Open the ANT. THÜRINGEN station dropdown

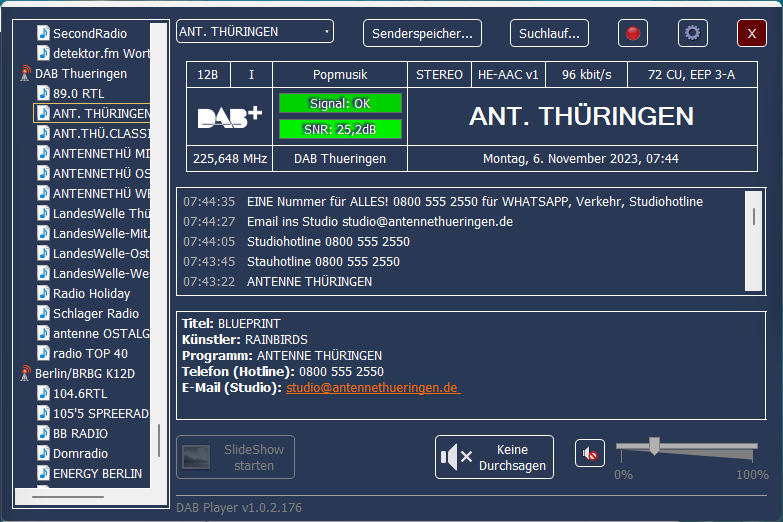pos(255,32)
